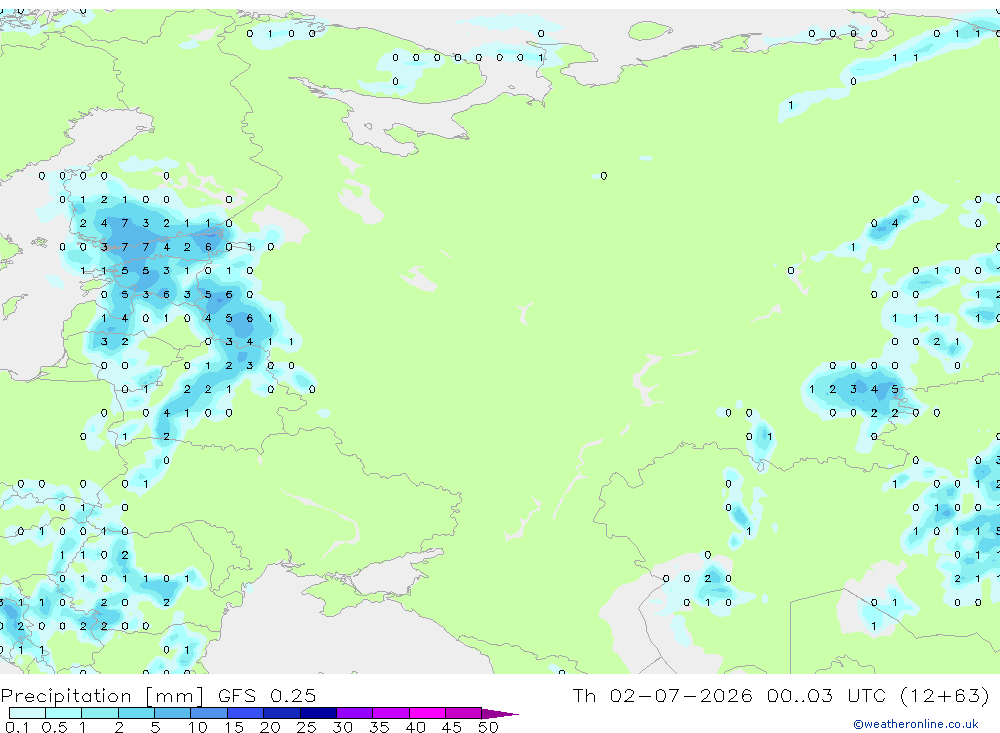
Task: Pick the legend swatch between 0.1 and 0.5
Action: [x=27, y=713]
